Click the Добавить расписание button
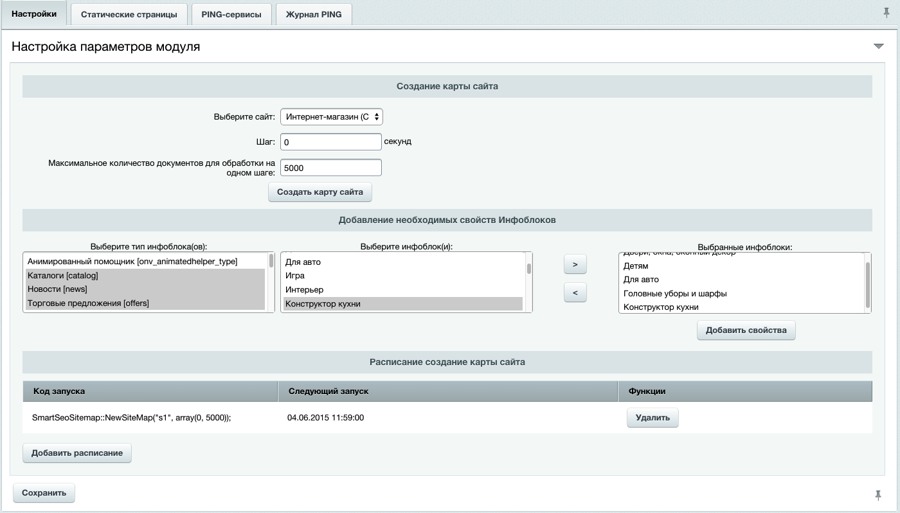Image resolution: width=900 pixels, height=513 pixels. pos(77,453)
